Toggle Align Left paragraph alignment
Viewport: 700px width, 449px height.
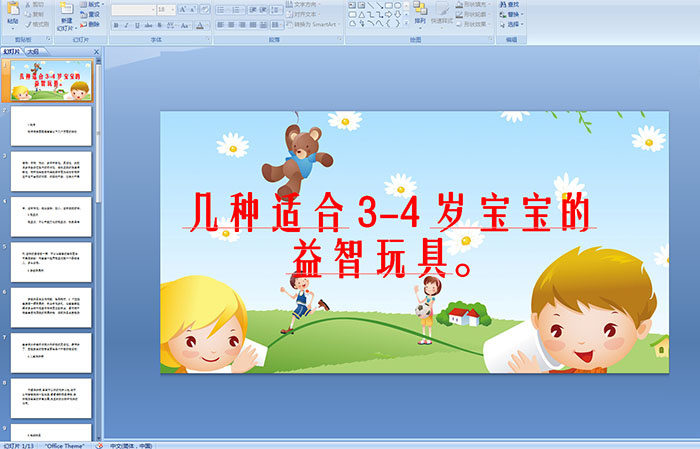221,25
